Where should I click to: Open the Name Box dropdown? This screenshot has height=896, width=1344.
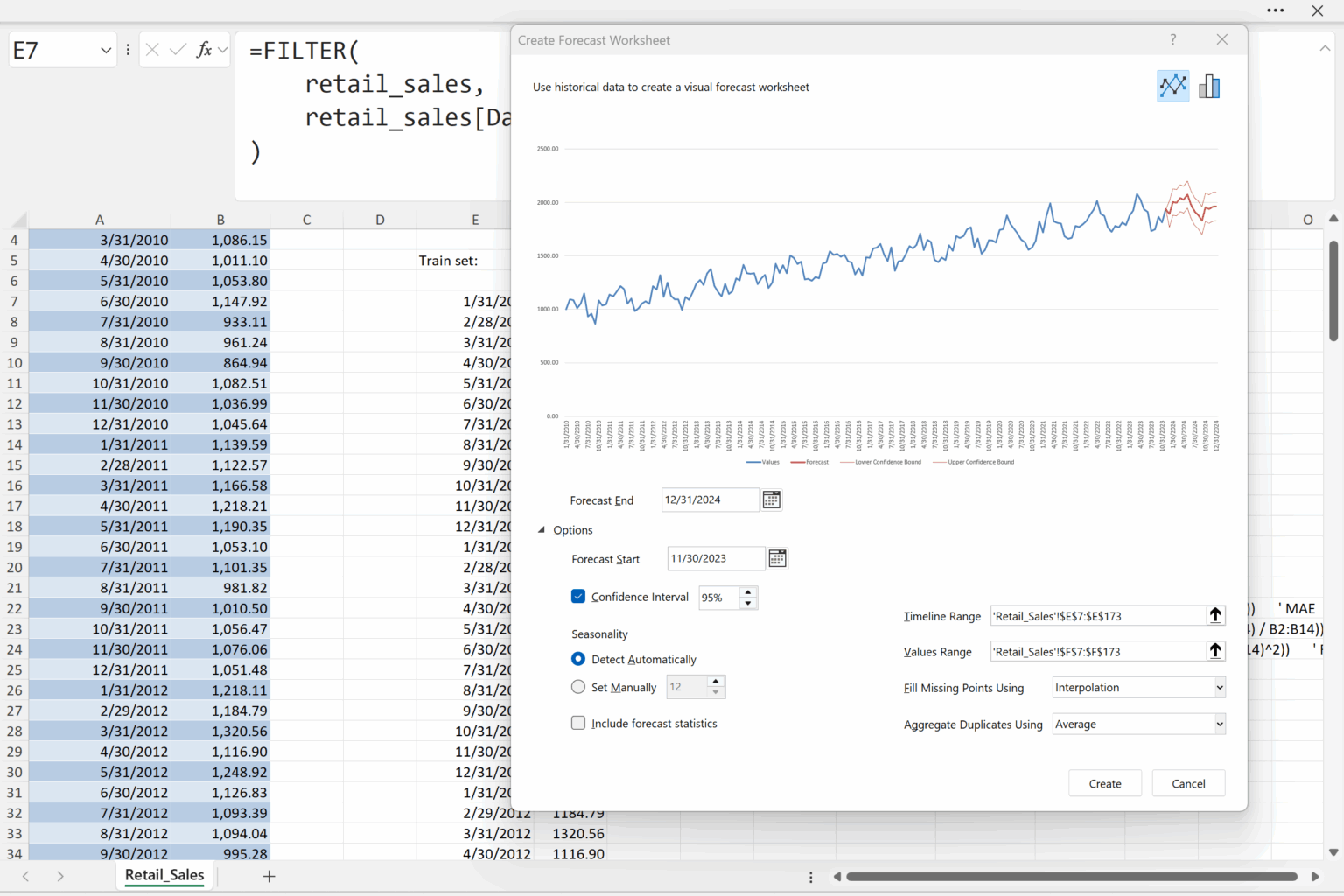pyautogui.click(x=106, y=51)
